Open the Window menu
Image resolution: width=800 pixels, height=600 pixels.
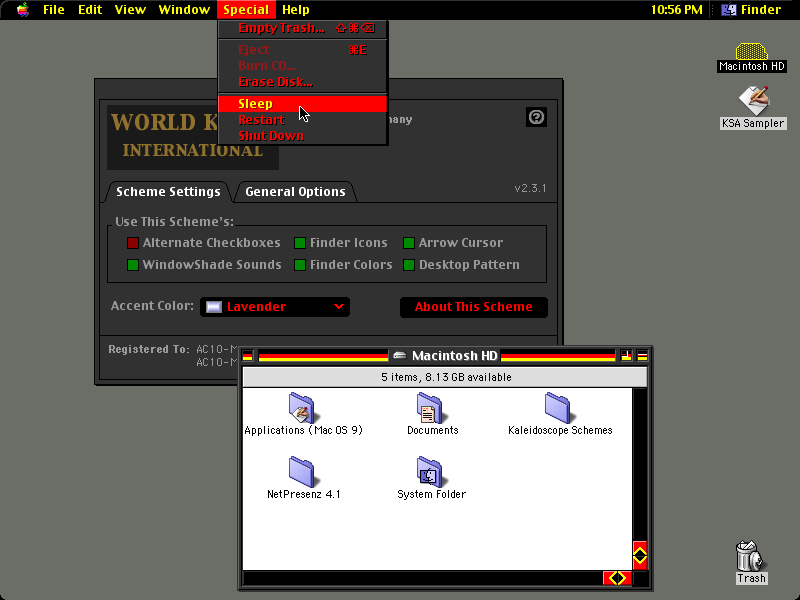pos(184,10)
